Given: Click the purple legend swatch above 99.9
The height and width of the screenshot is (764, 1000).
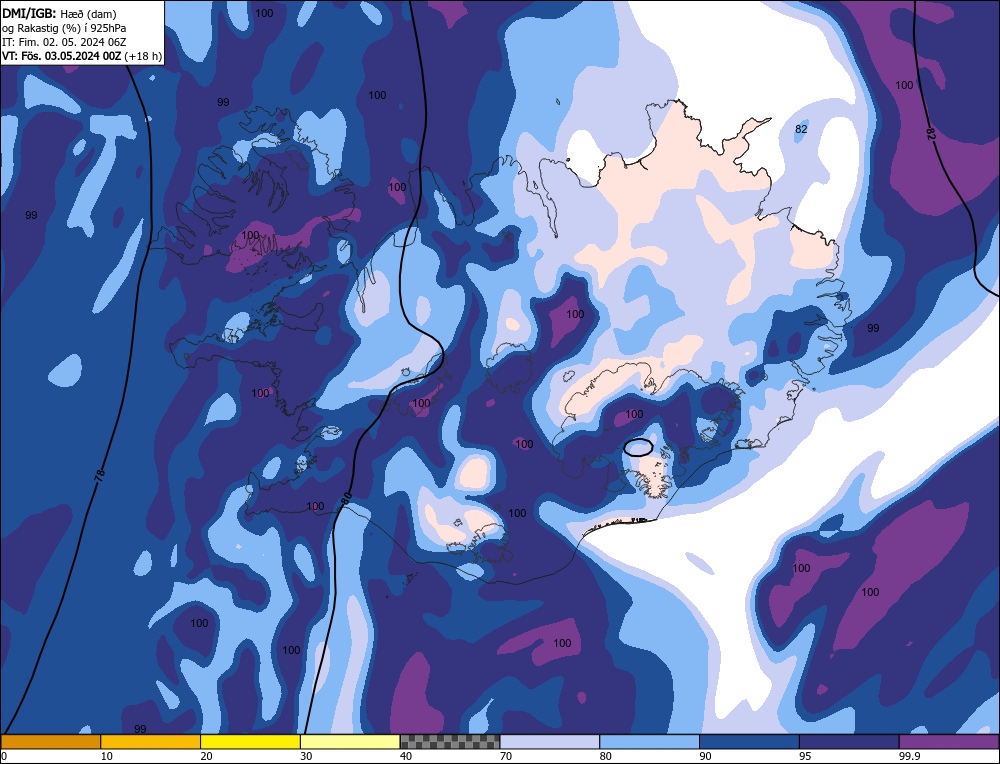Looking at the screenshot, I should click(x=949, y=742).
